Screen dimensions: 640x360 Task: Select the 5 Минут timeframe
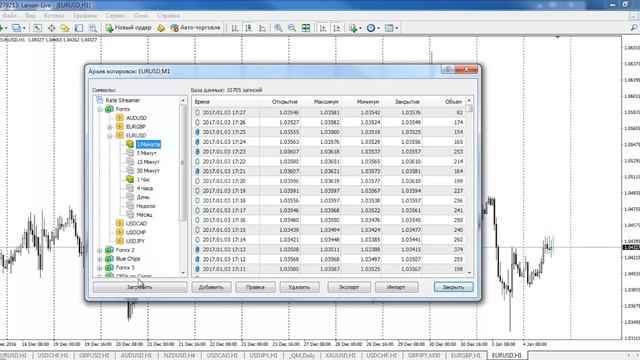pyautogui.click(x=146, y=153)
